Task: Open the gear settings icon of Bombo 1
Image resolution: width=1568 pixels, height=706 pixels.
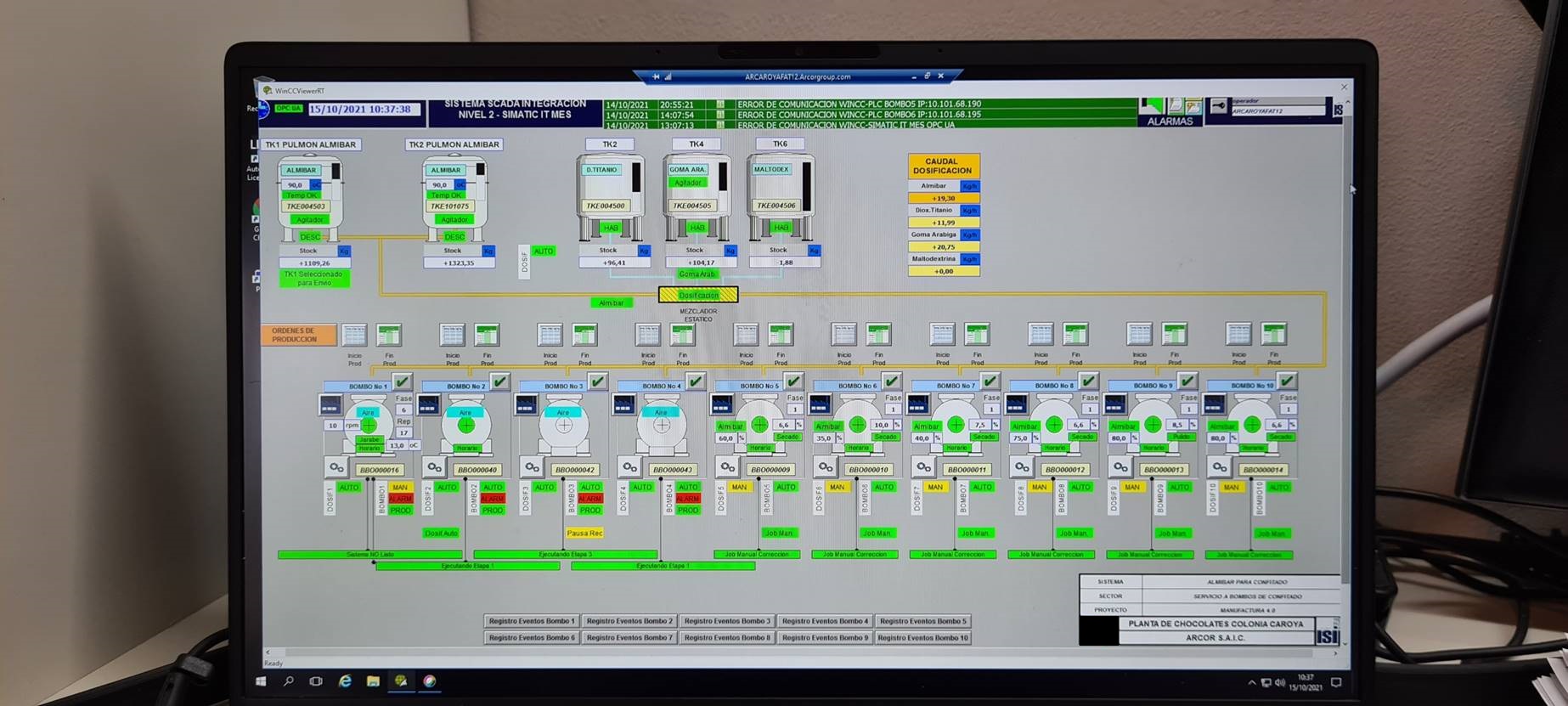Action: 336,467
